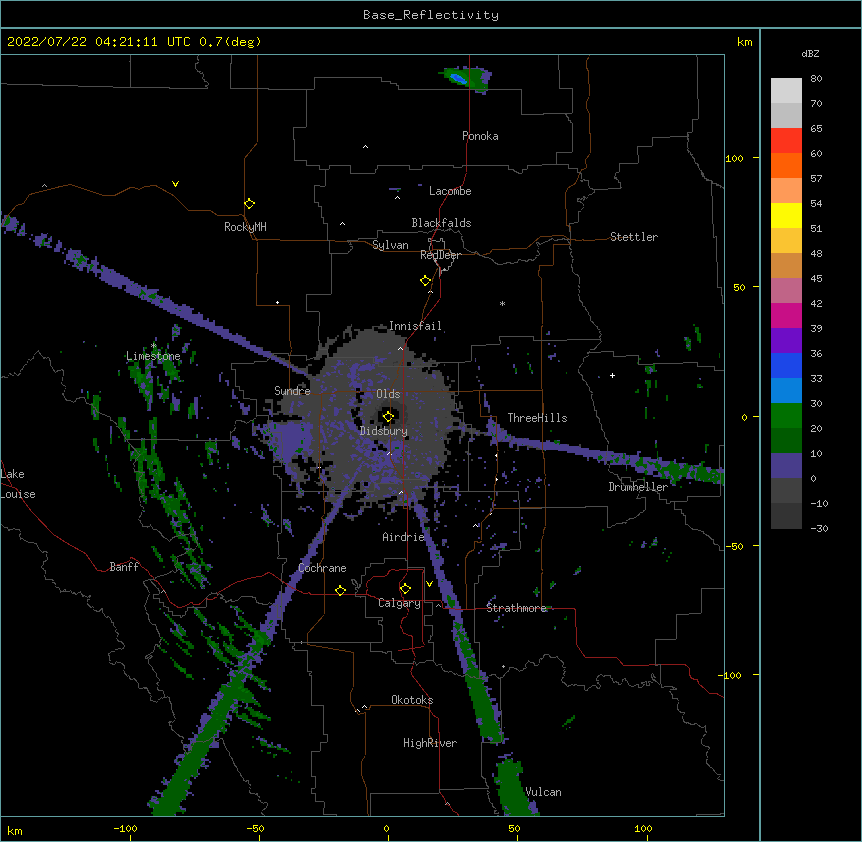
Task: Click the yellow V marker northwest of RockyMH
Action: 175,184
